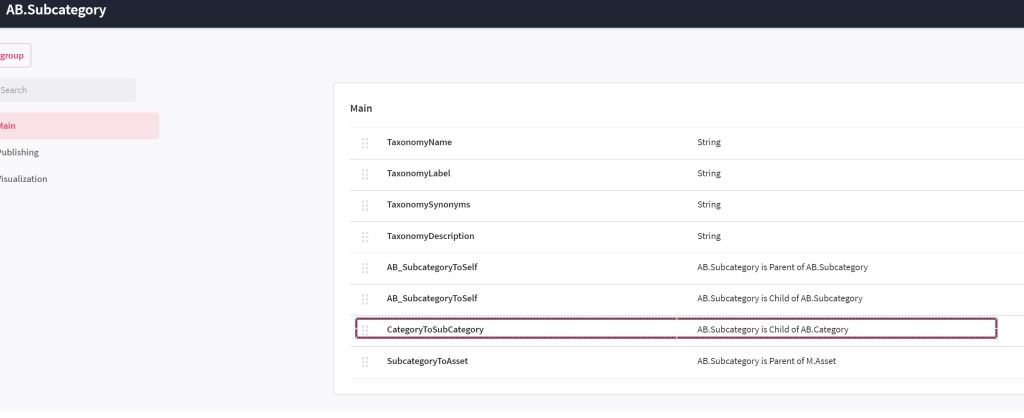Click the drag handle beside TaxonomyName

365,143
